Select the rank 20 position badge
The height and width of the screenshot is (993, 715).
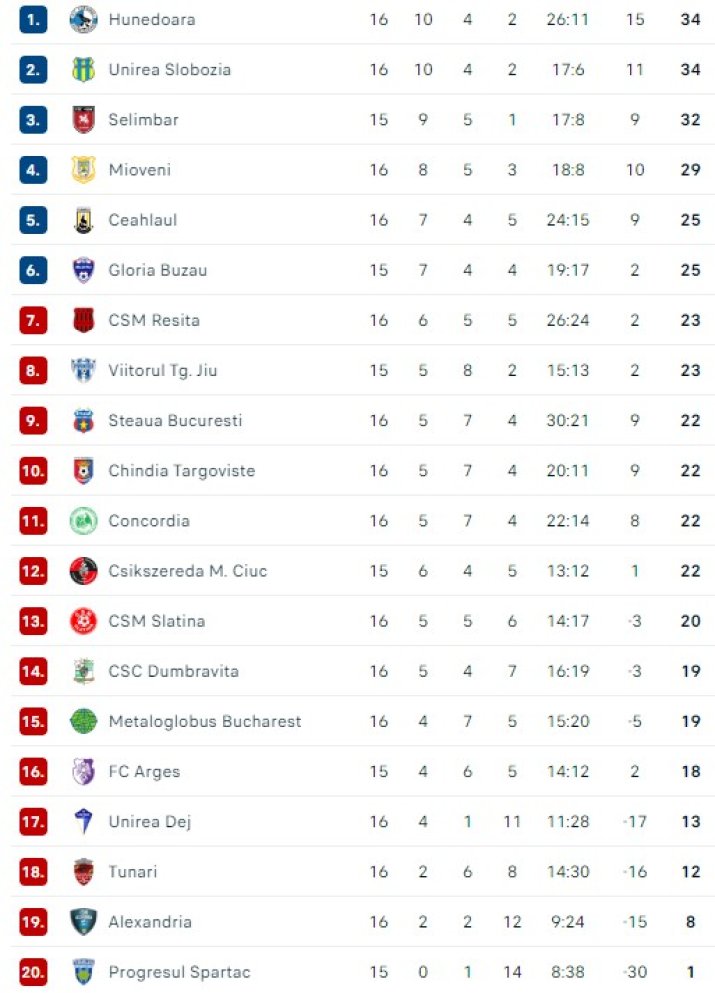tap(33, 971)
